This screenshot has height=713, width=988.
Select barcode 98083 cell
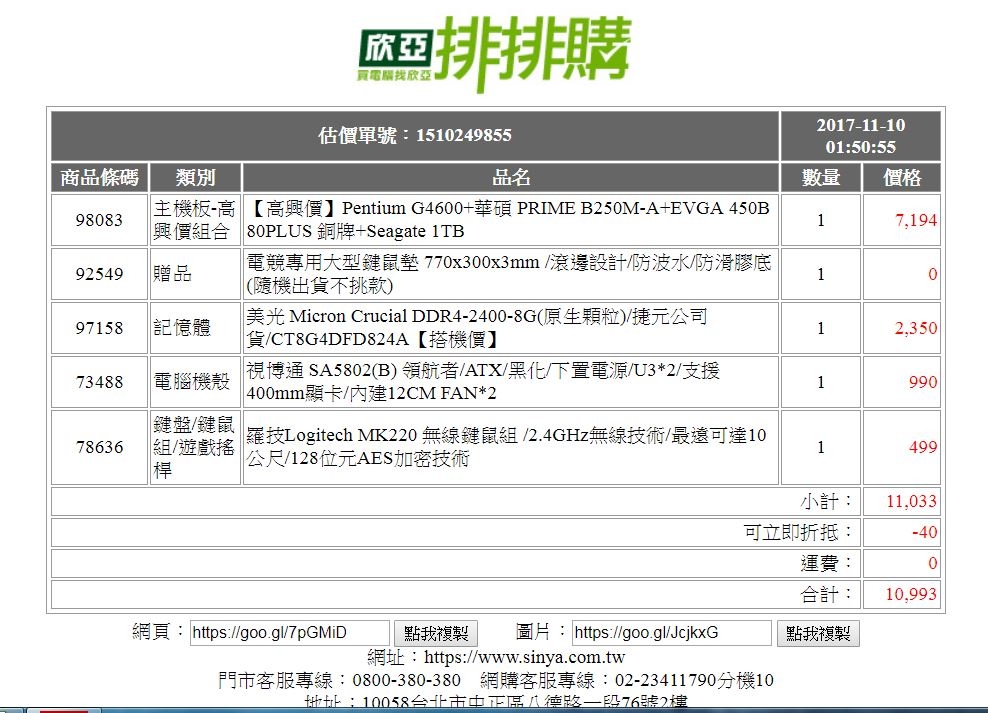tap(100, 220)
